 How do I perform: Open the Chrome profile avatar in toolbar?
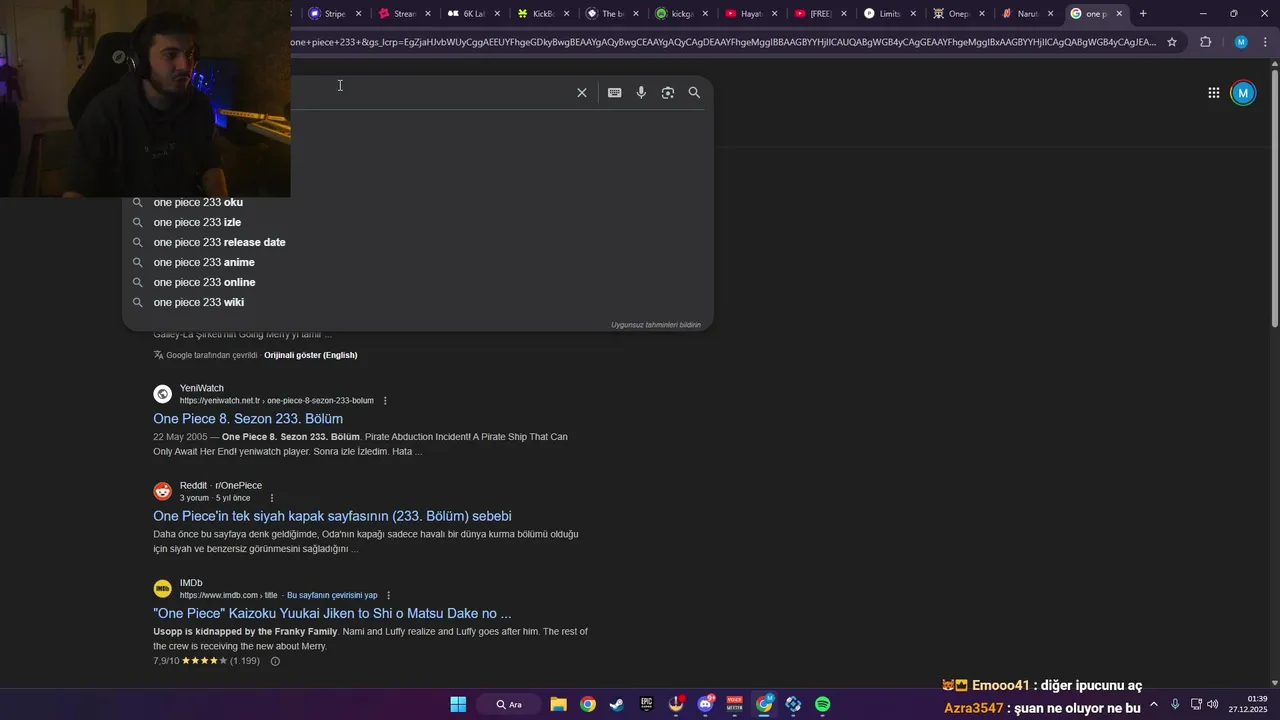pos(1241,42)
